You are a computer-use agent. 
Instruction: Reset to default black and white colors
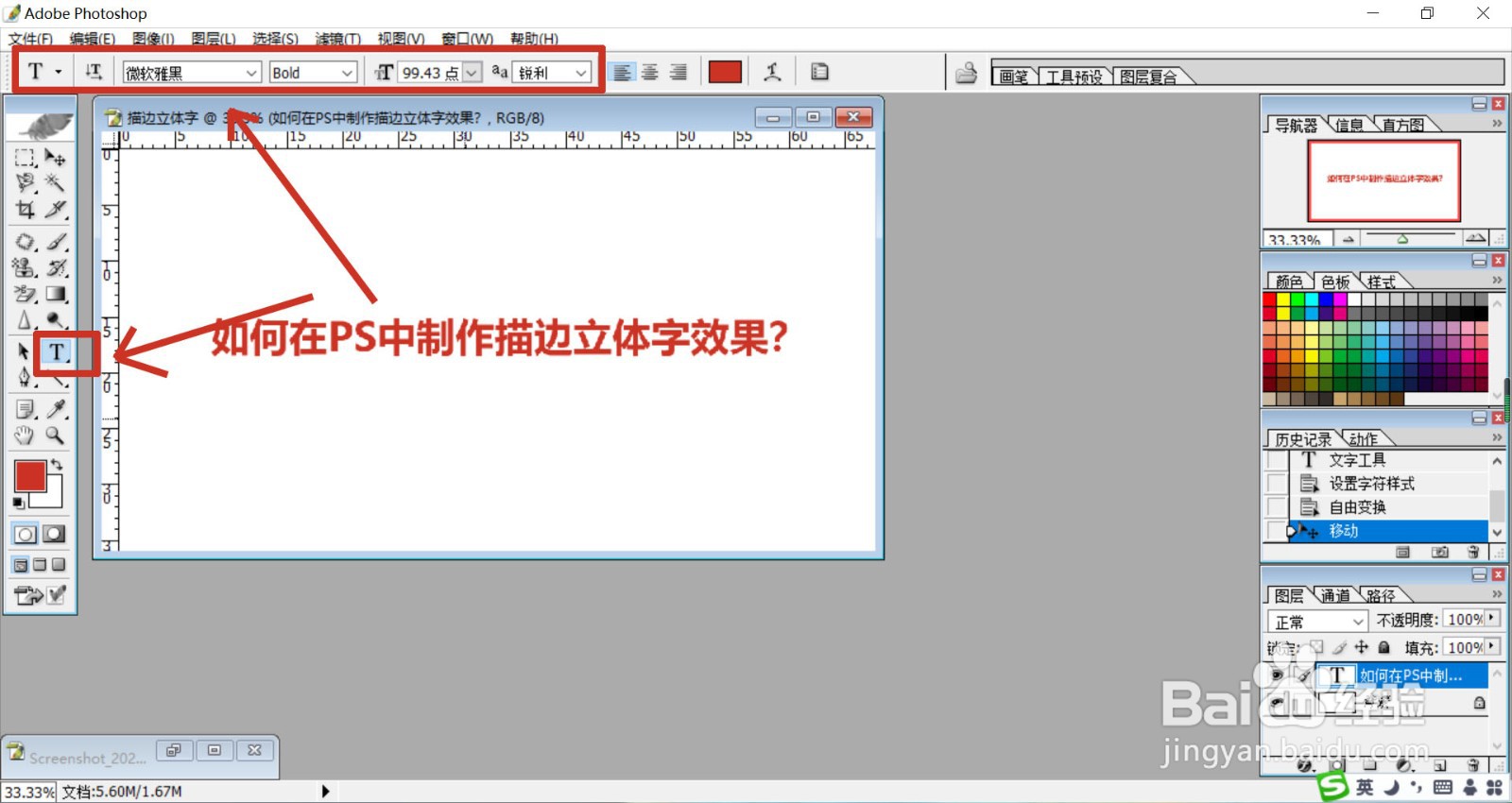pos(19,503)
